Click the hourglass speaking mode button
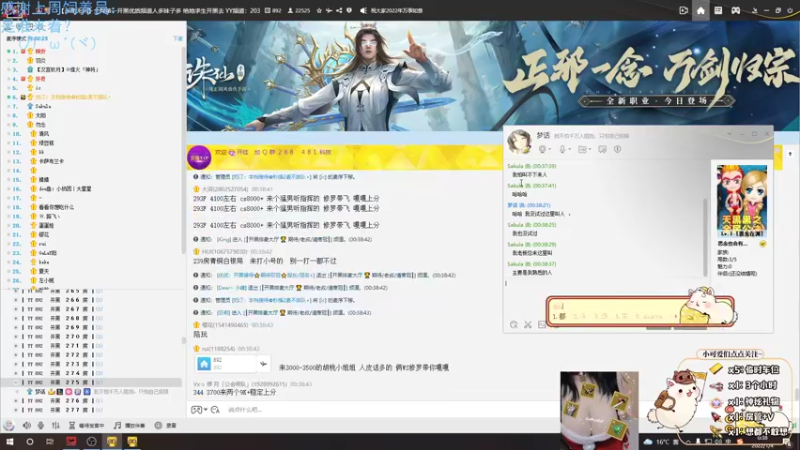This screenshot has height=450, width=800. pyautogui.click(x=86, y=425)
